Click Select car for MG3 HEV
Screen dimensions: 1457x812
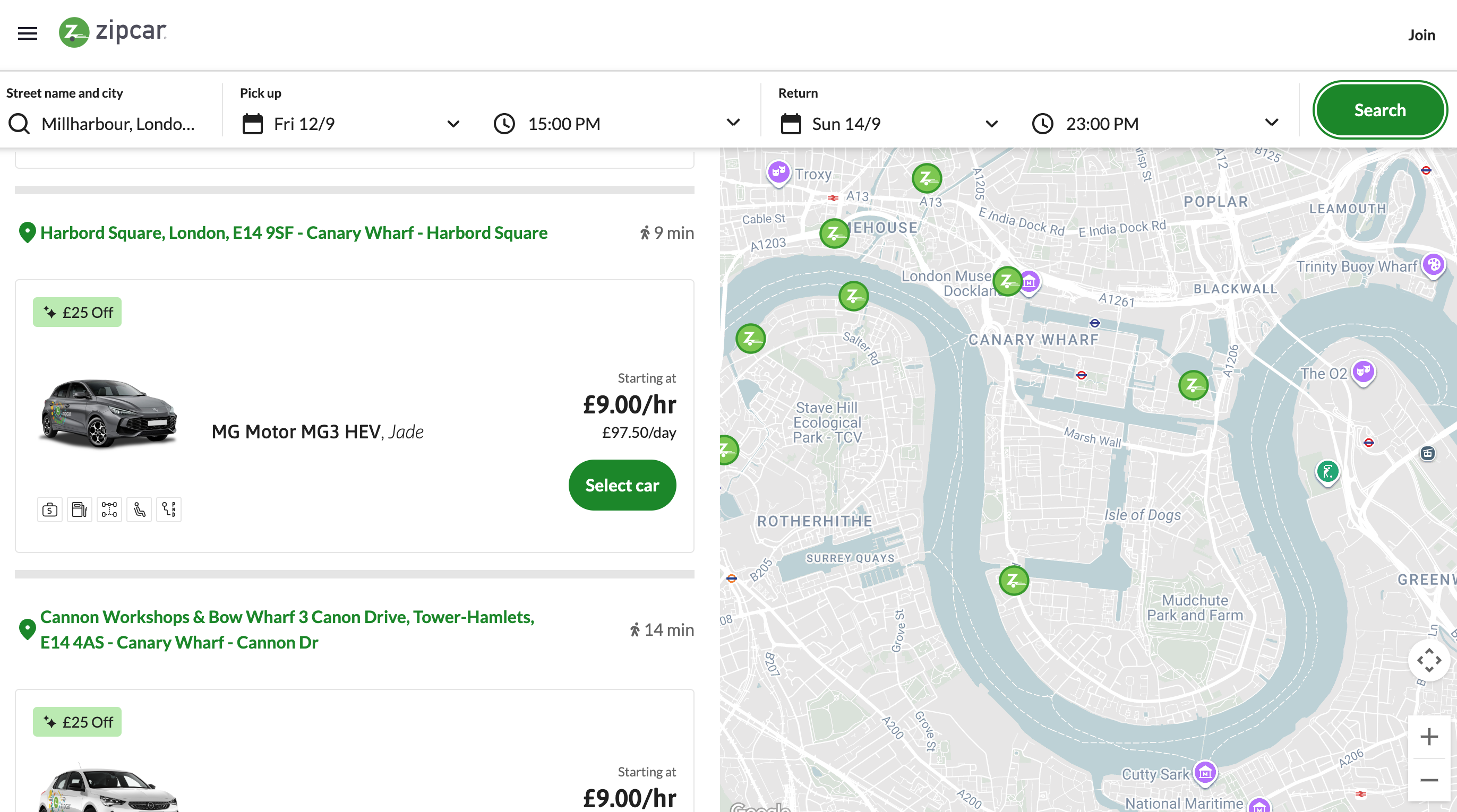coord(622,485)
